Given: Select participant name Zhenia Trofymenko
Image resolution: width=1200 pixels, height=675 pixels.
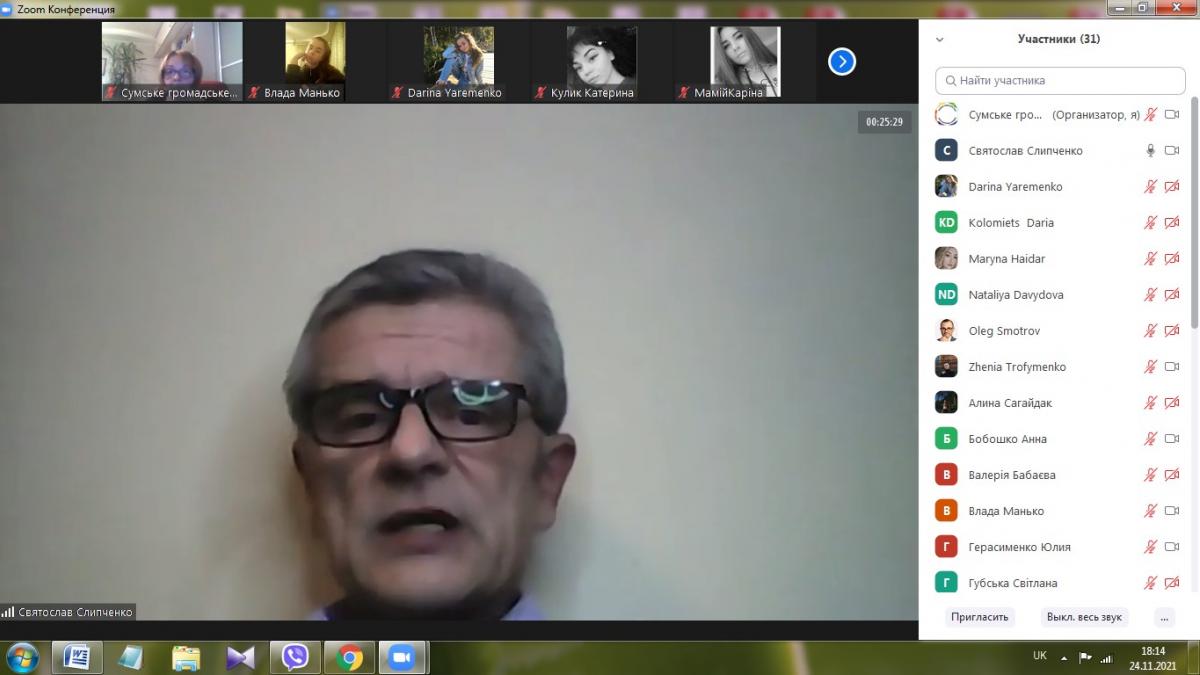Looking at the screenshot, I should [1017, 367].
